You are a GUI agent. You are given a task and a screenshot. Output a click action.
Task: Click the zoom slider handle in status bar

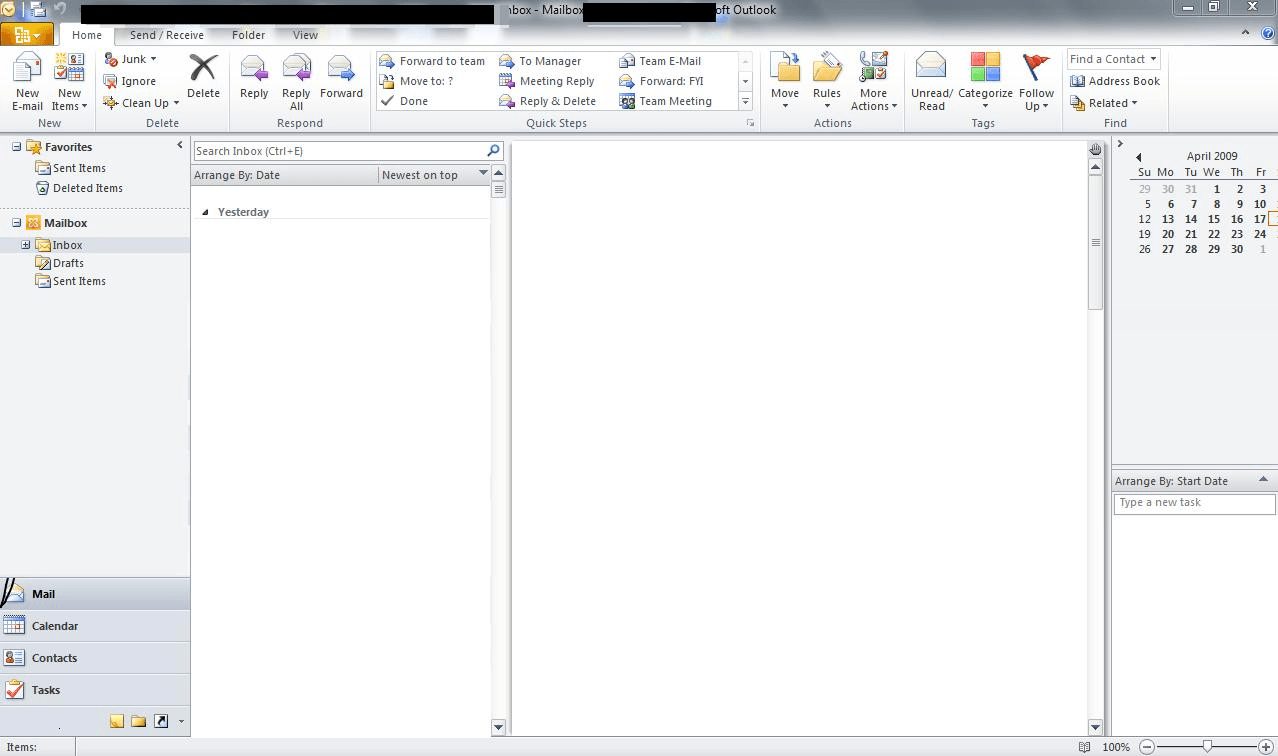click(x=1208, y=747)
